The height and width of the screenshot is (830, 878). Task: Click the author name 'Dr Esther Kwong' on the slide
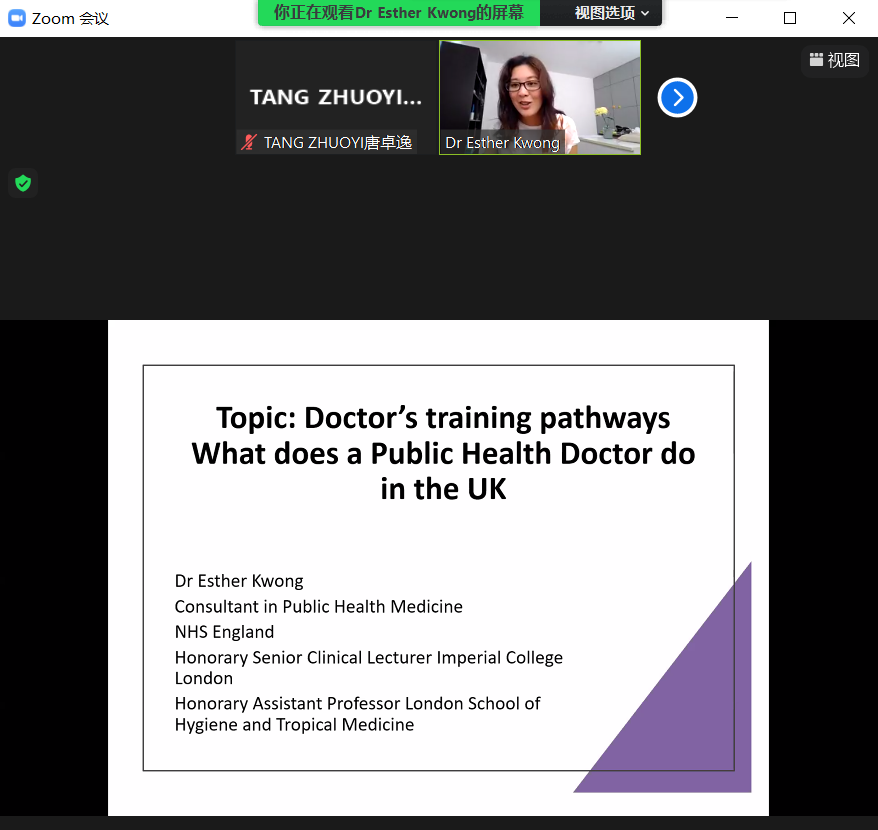click(239, 581)
